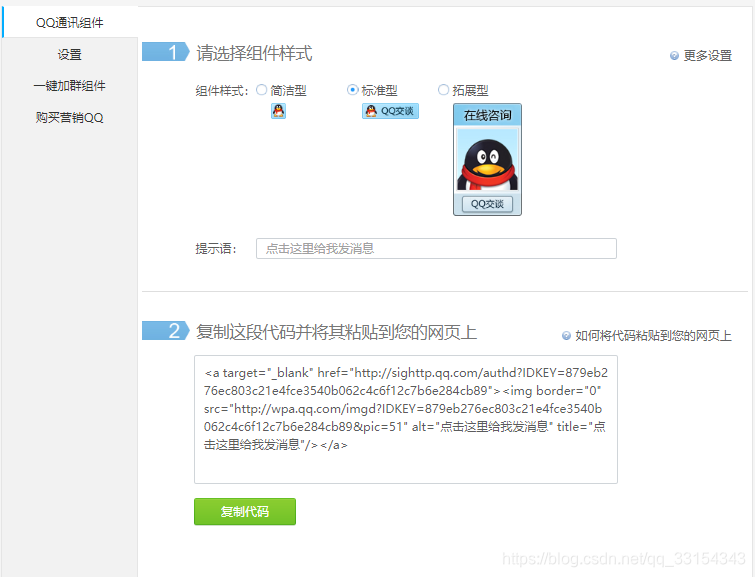This screenshot has width=755, height=577.
Task: Open the 设置 sidebar item
Action: [x=70, y=54]
